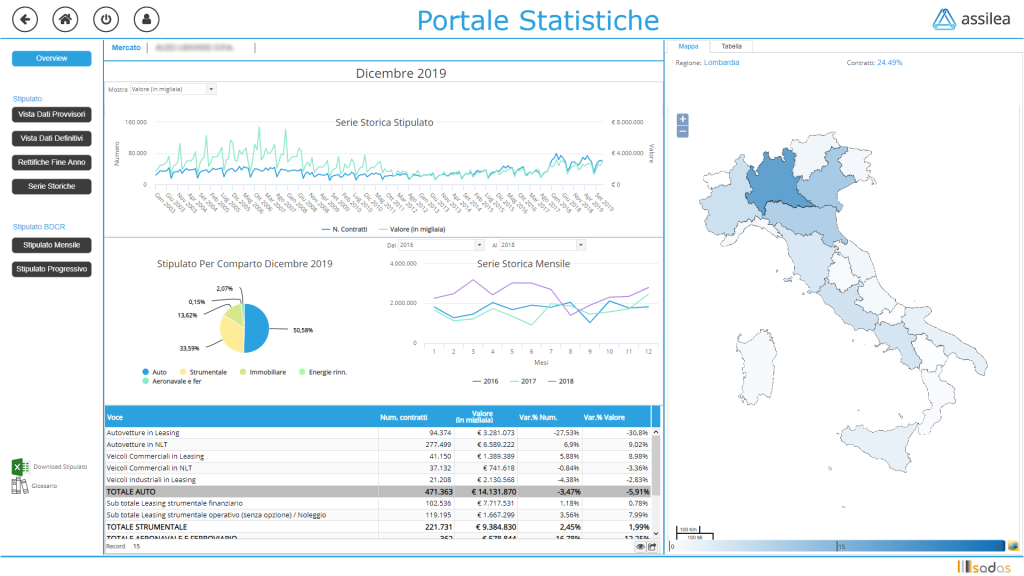
Task: Click the sadas logo
Action: pos(984,567)
